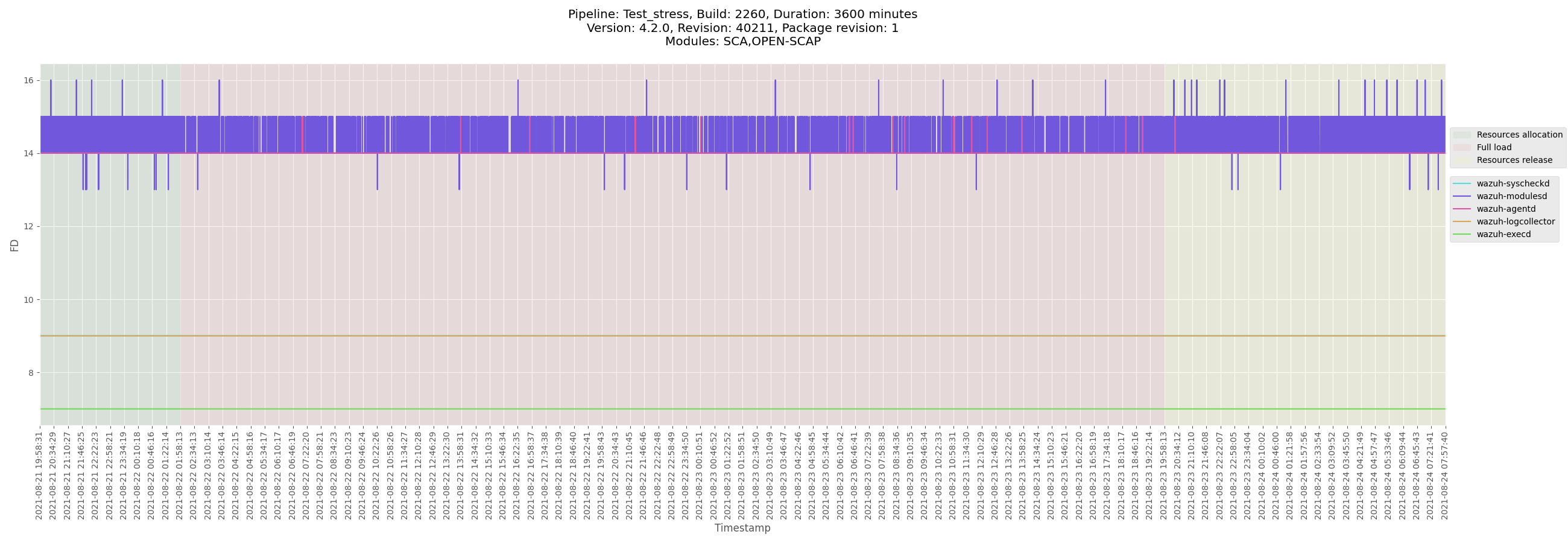Click the Resources release legend label

tap(1514, 160)
